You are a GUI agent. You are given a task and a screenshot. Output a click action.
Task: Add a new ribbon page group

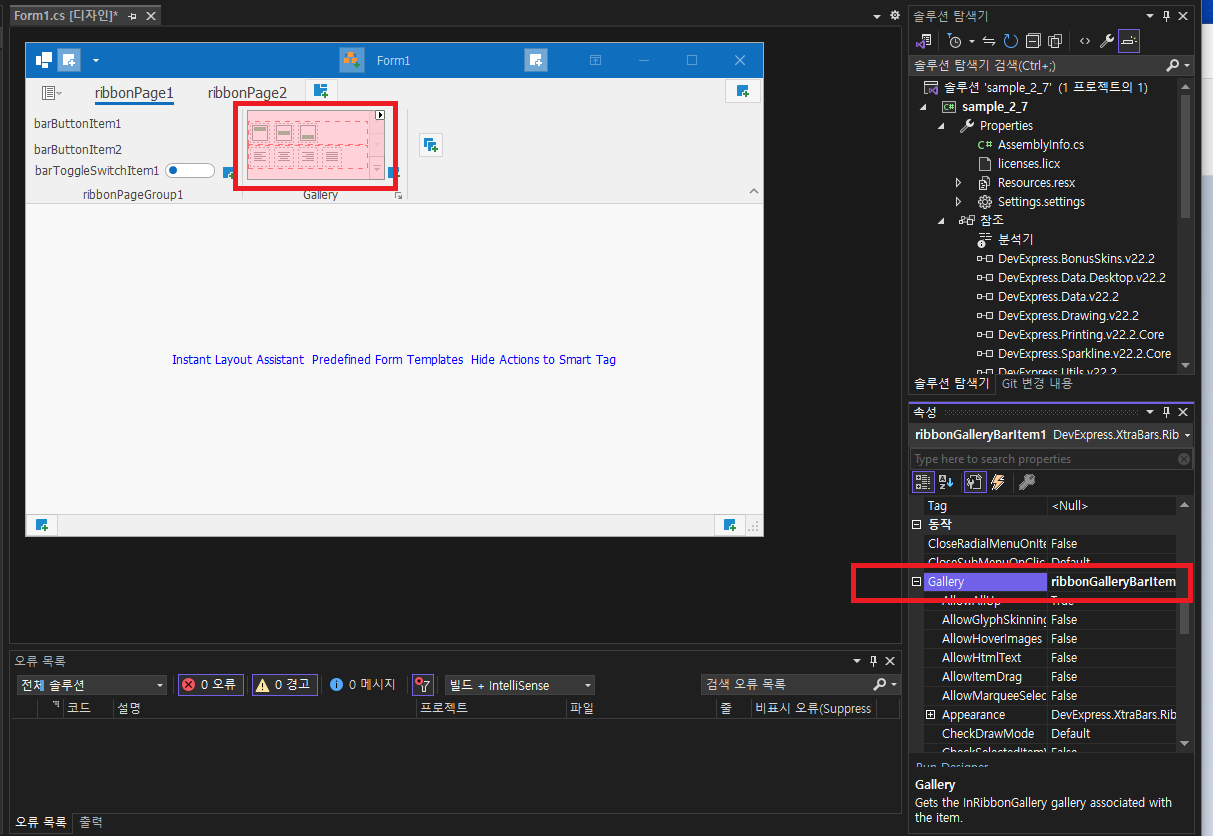tap(430, 145)
